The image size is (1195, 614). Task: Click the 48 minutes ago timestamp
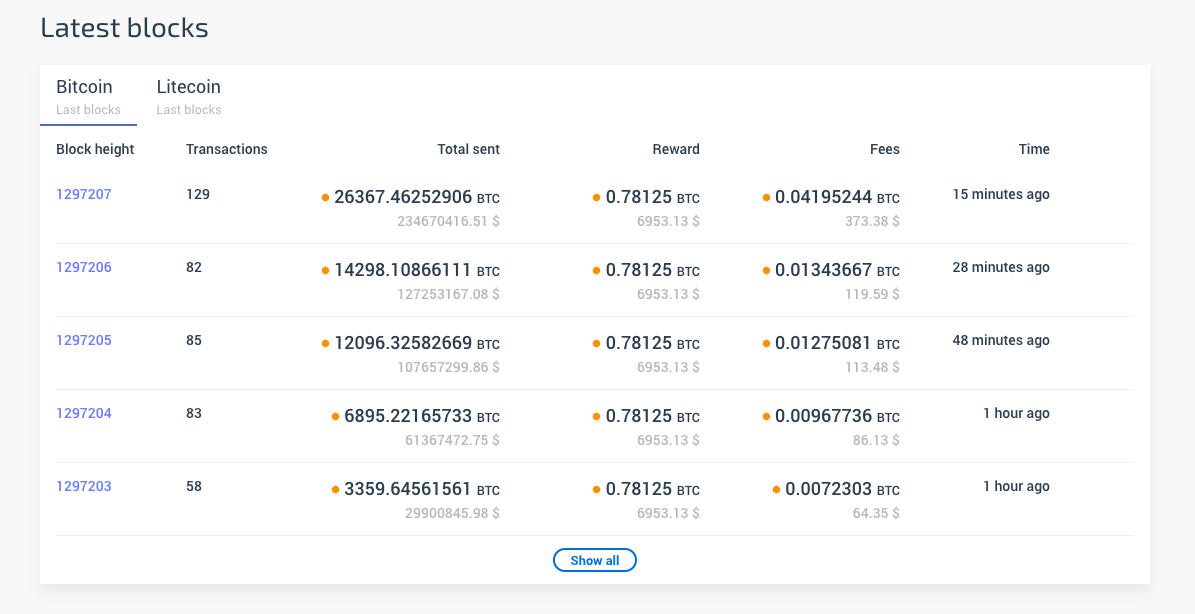[x=1001, y=341]
